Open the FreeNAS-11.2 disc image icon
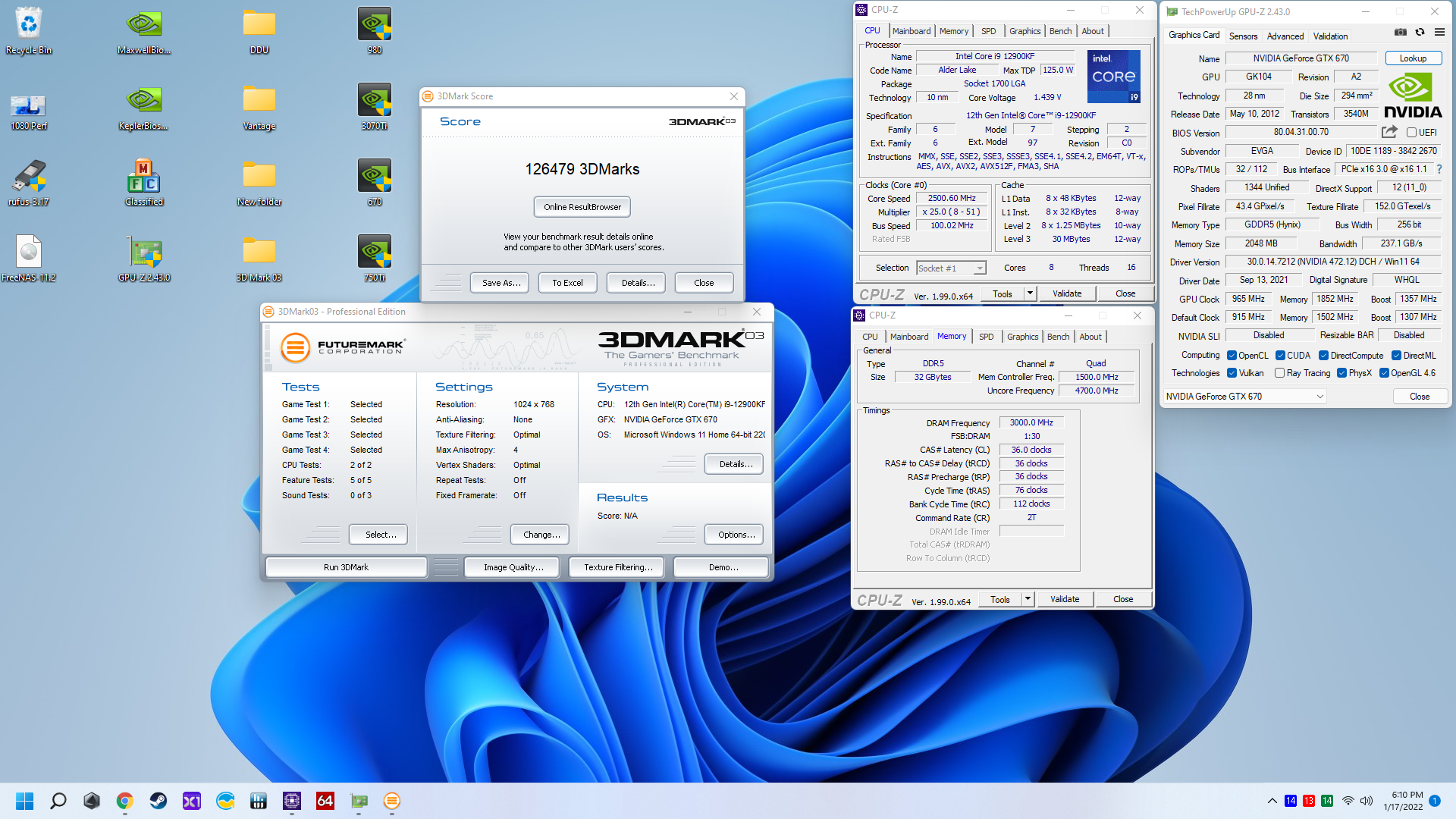Screen dimensions: 1456x819 coord(29,258)
